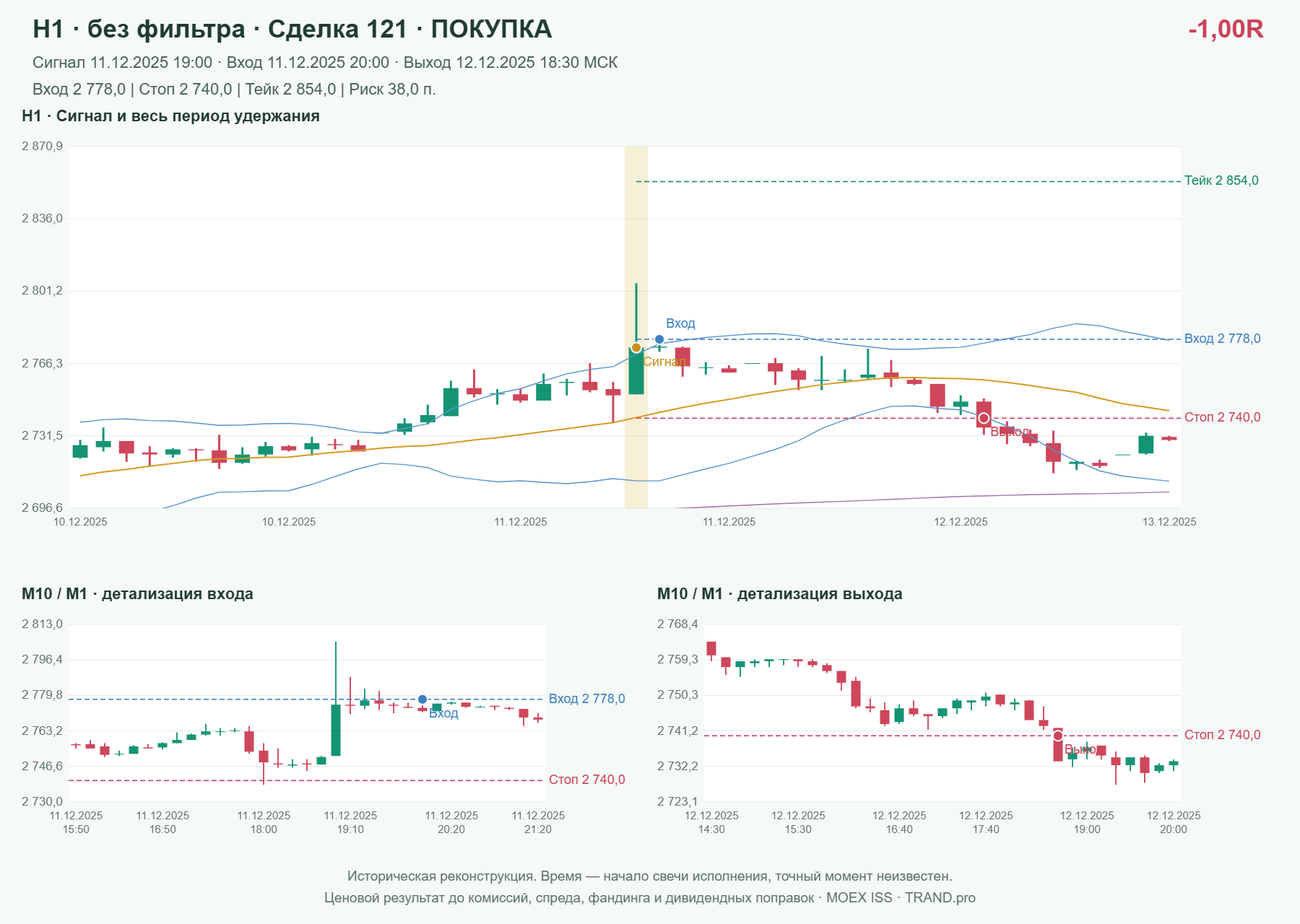The height and width of the screenshot is (924, 1300).
Task: Click the -1,00R result value
Action: (x=1226, y=29)
